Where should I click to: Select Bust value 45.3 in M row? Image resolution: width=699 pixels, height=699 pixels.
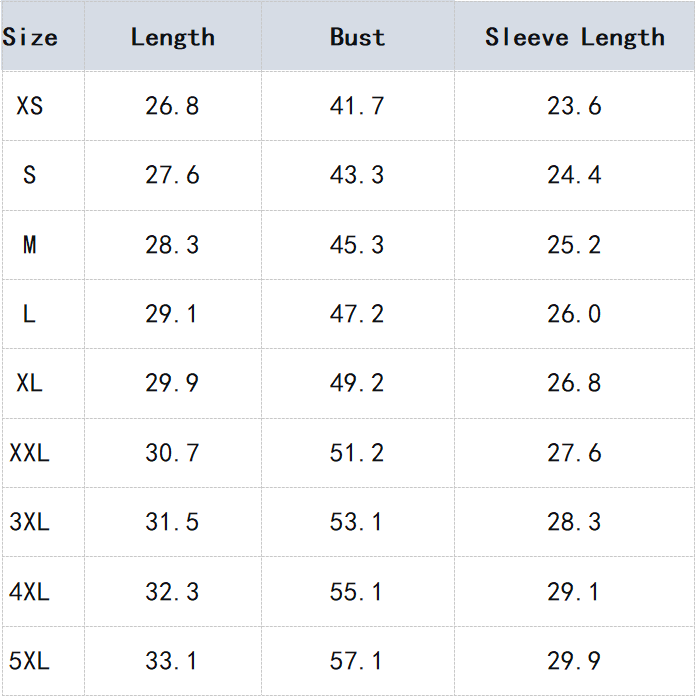click(x=357, y=245)
